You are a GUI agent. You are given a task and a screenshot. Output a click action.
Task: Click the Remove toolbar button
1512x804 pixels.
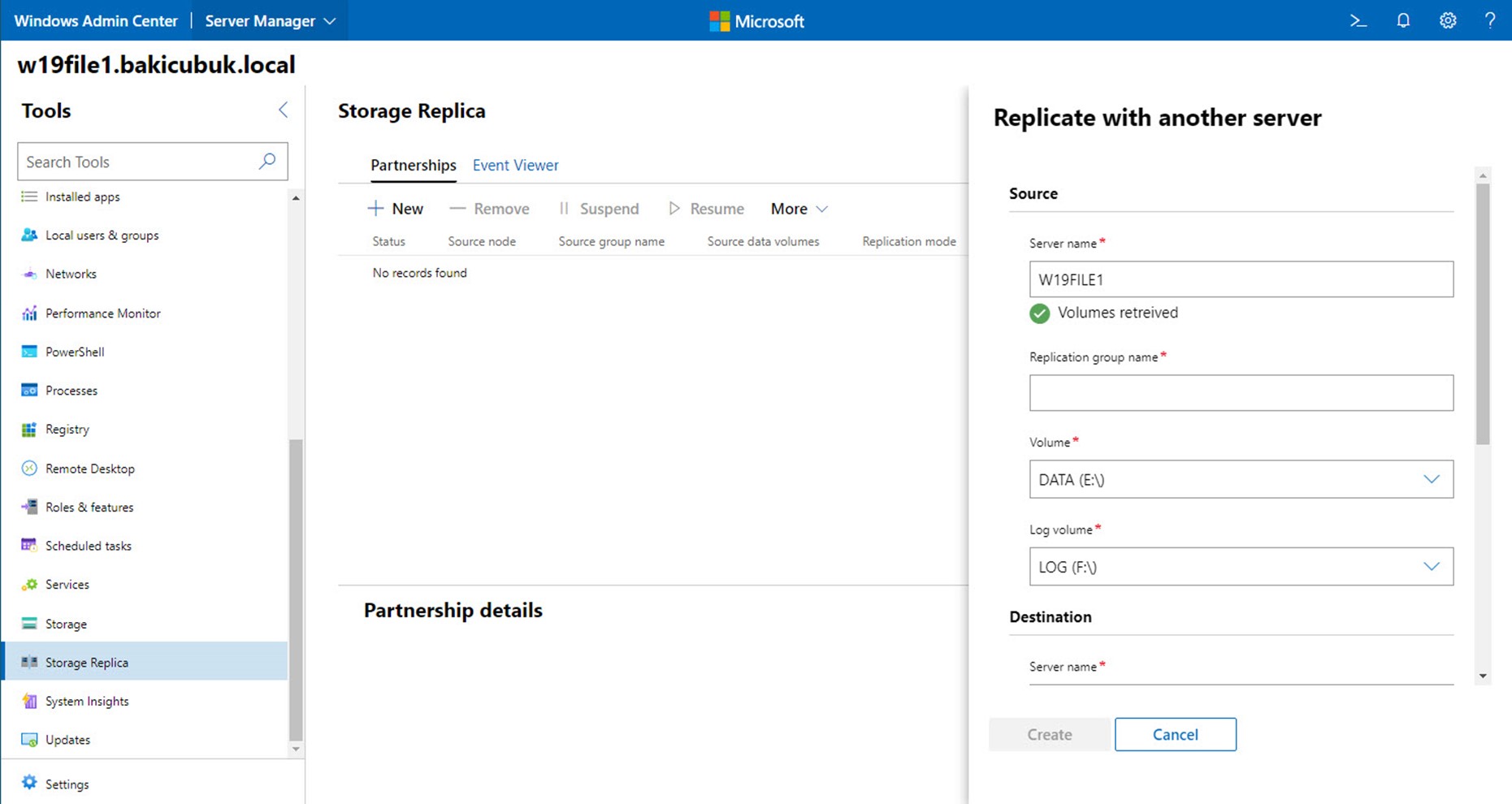489,209
